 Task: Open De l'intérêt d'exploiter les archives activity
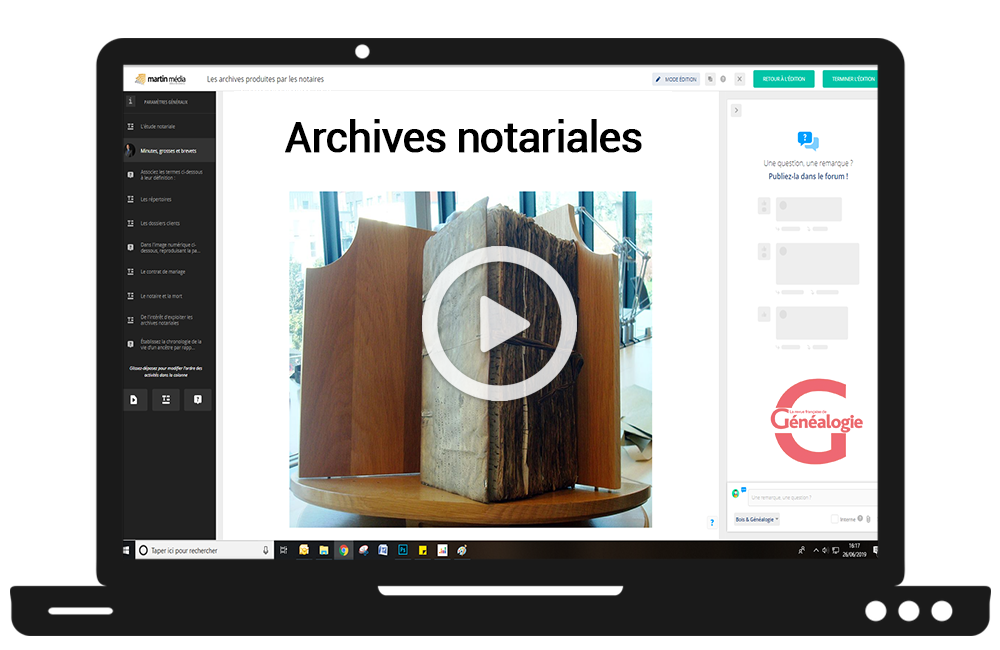point(169,320)
